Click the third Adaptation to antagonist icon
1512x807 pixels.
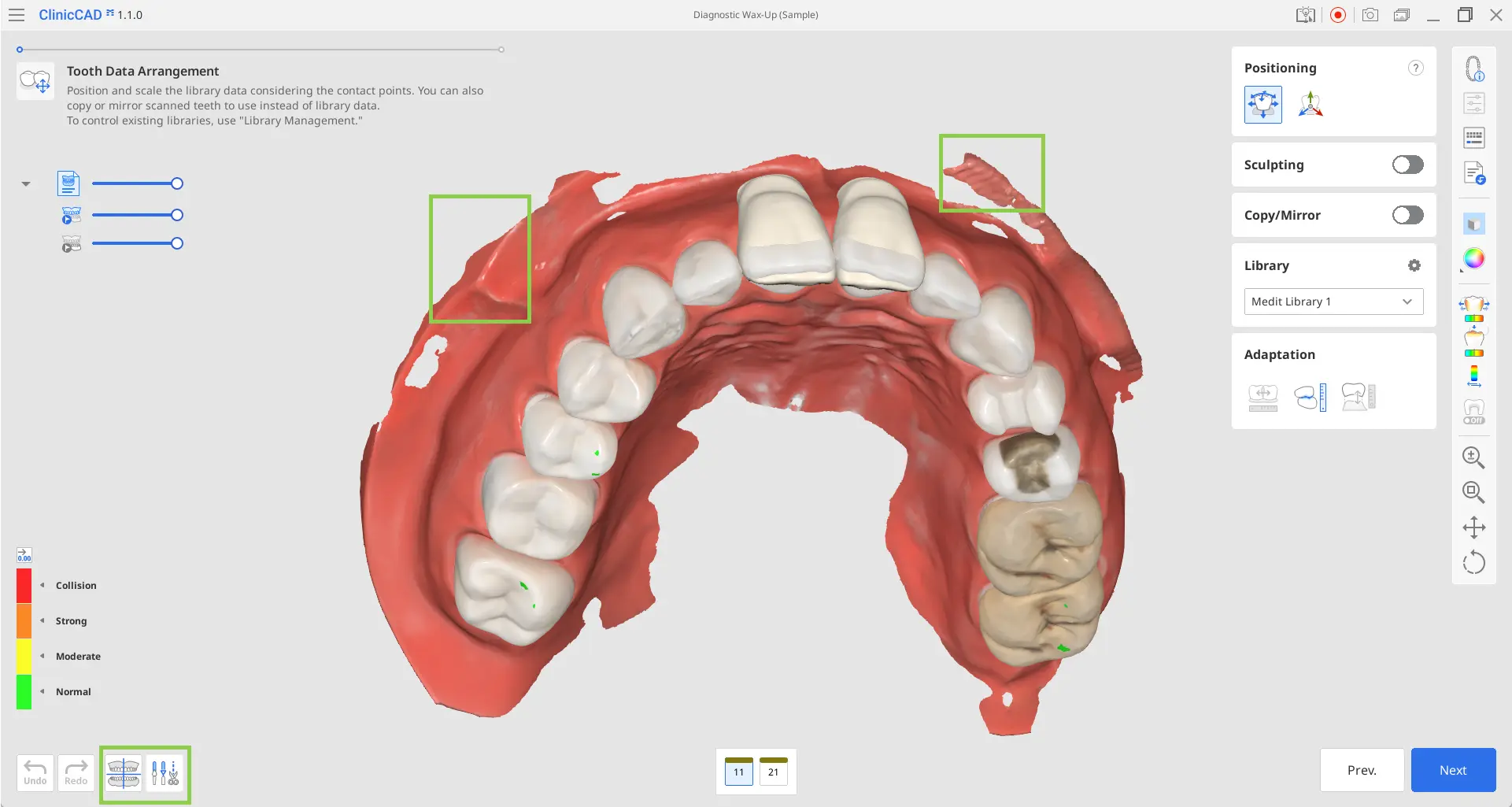1359,398
